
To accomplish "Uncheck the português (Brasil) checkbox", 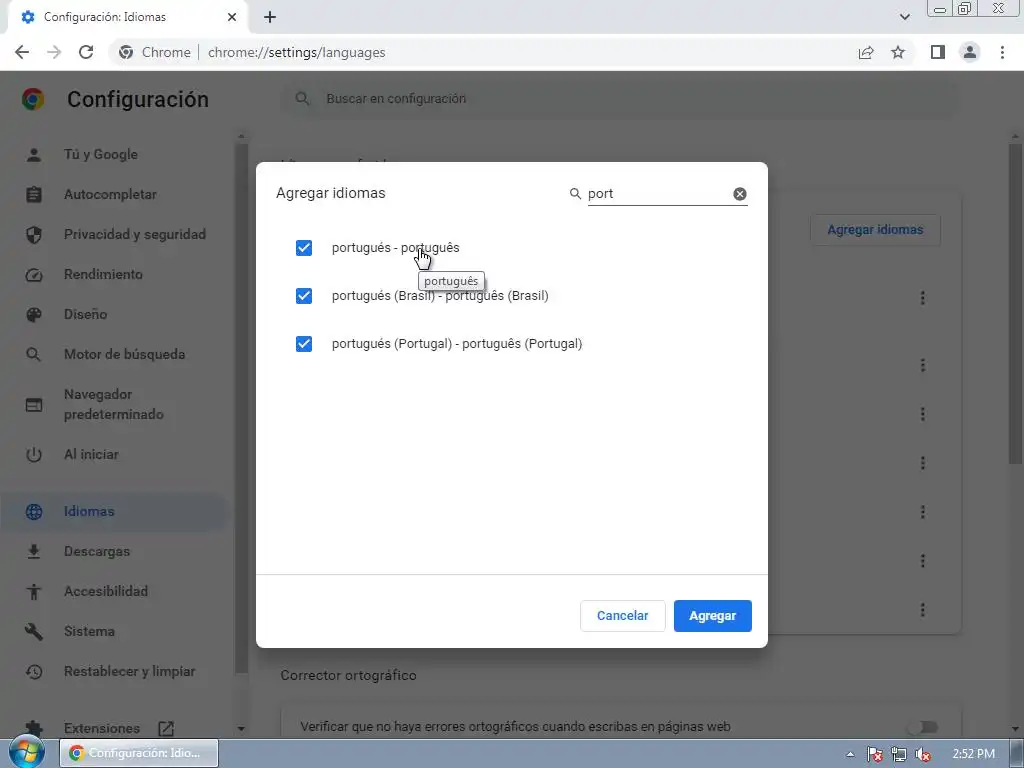I will coord(304,296).
